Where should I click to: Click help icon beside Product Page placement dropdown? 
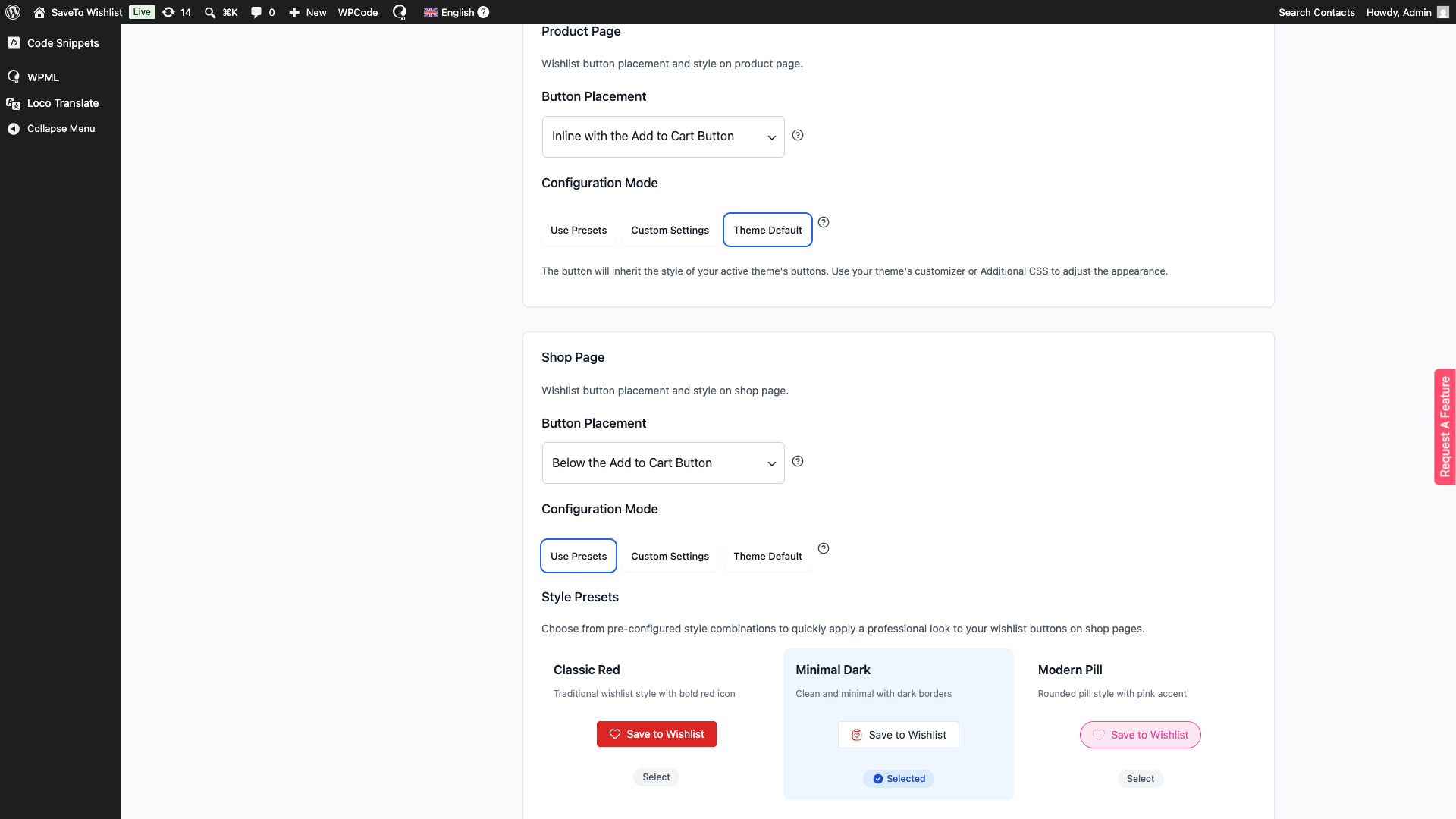(x=798, y=135)
